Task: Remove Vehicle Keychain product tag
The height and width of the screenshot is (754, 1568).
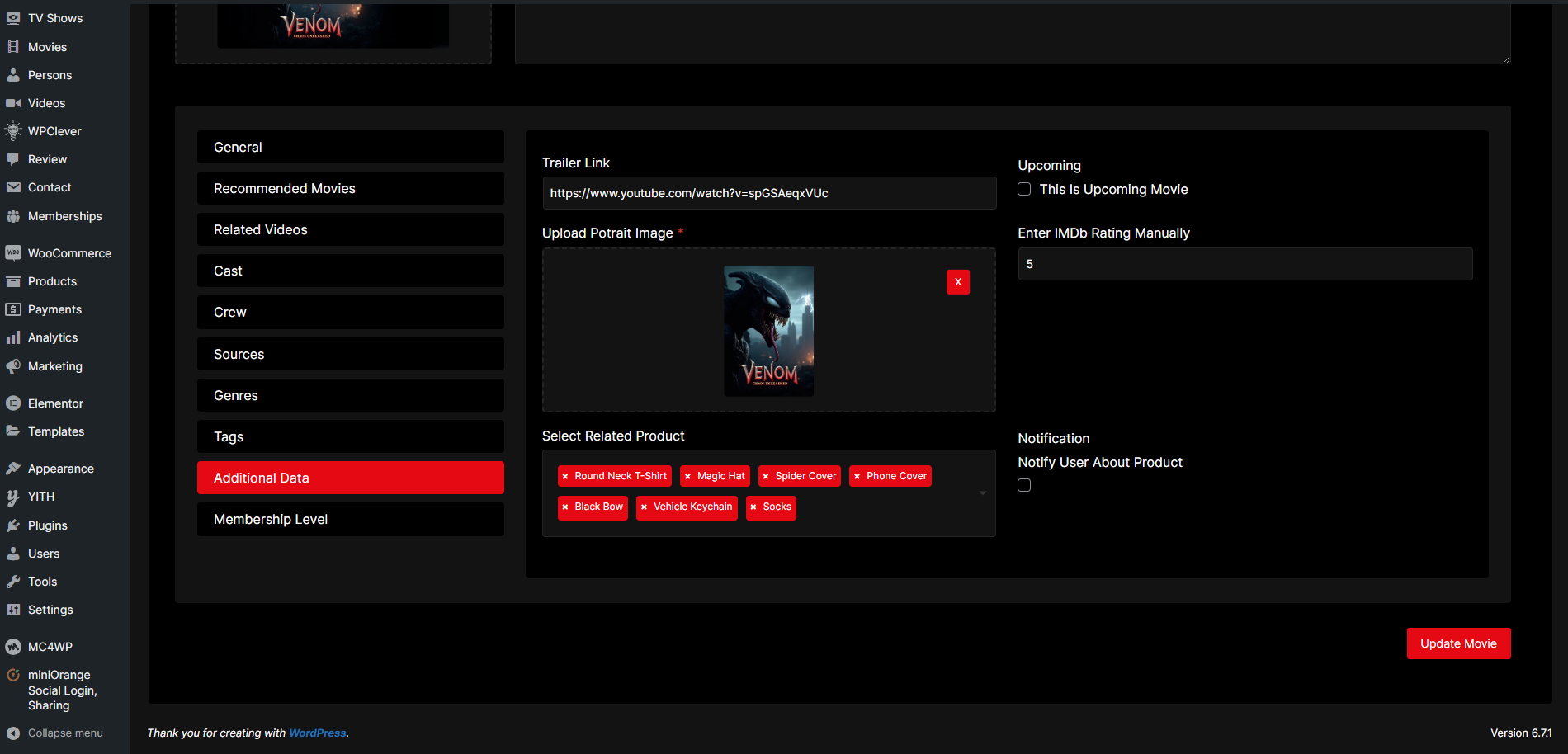Action: (x=644, y=507)
